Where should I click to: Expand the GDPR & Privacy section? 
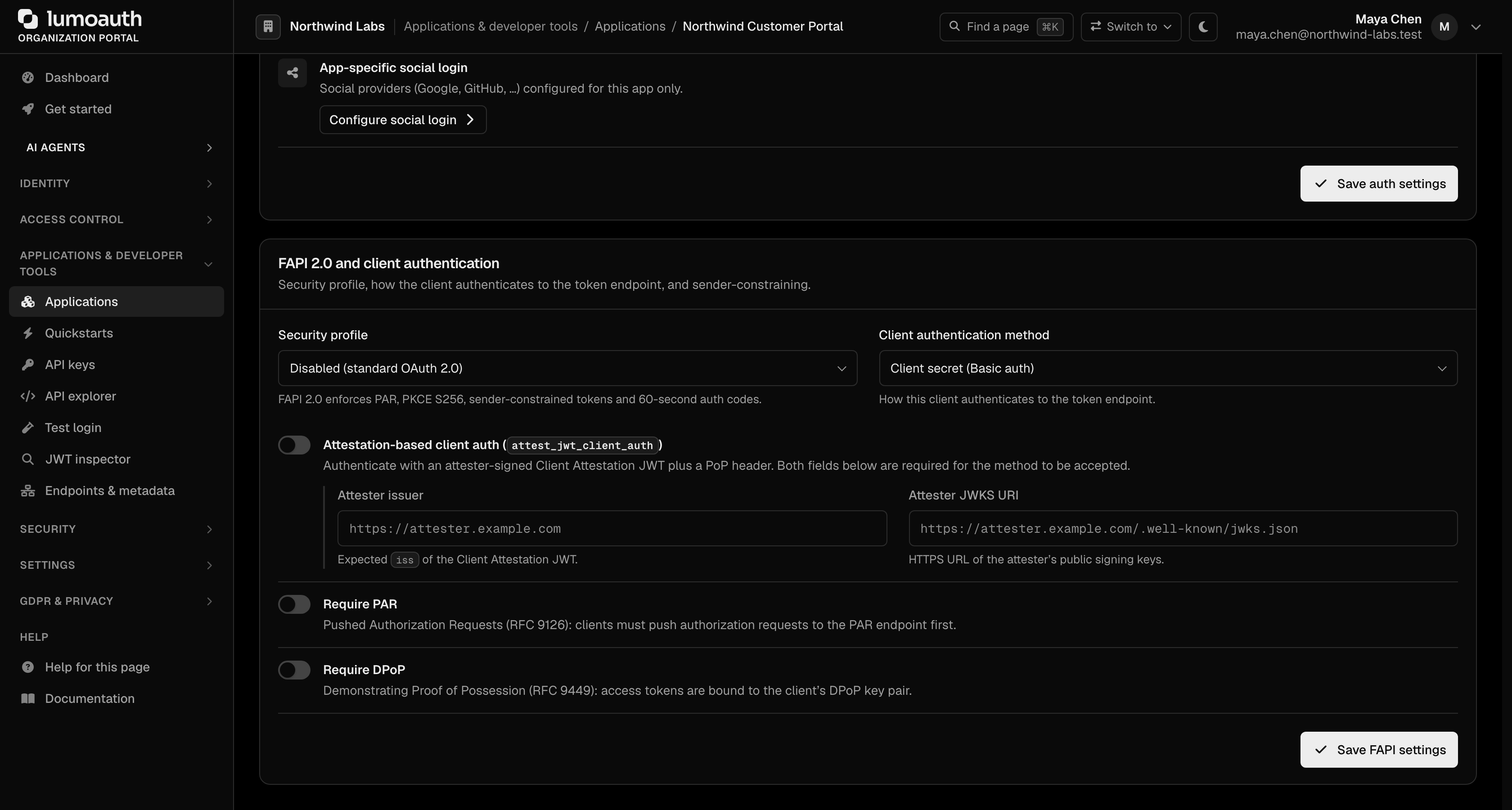[116, 601]
